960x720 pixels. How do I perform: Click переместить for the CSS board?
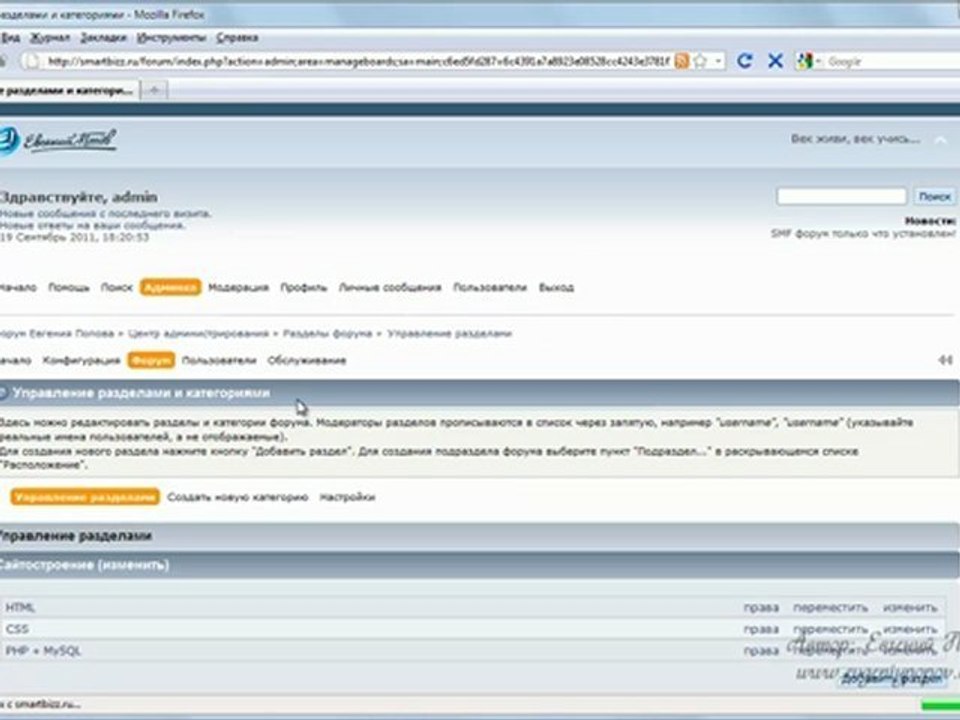tap(830, 629)
